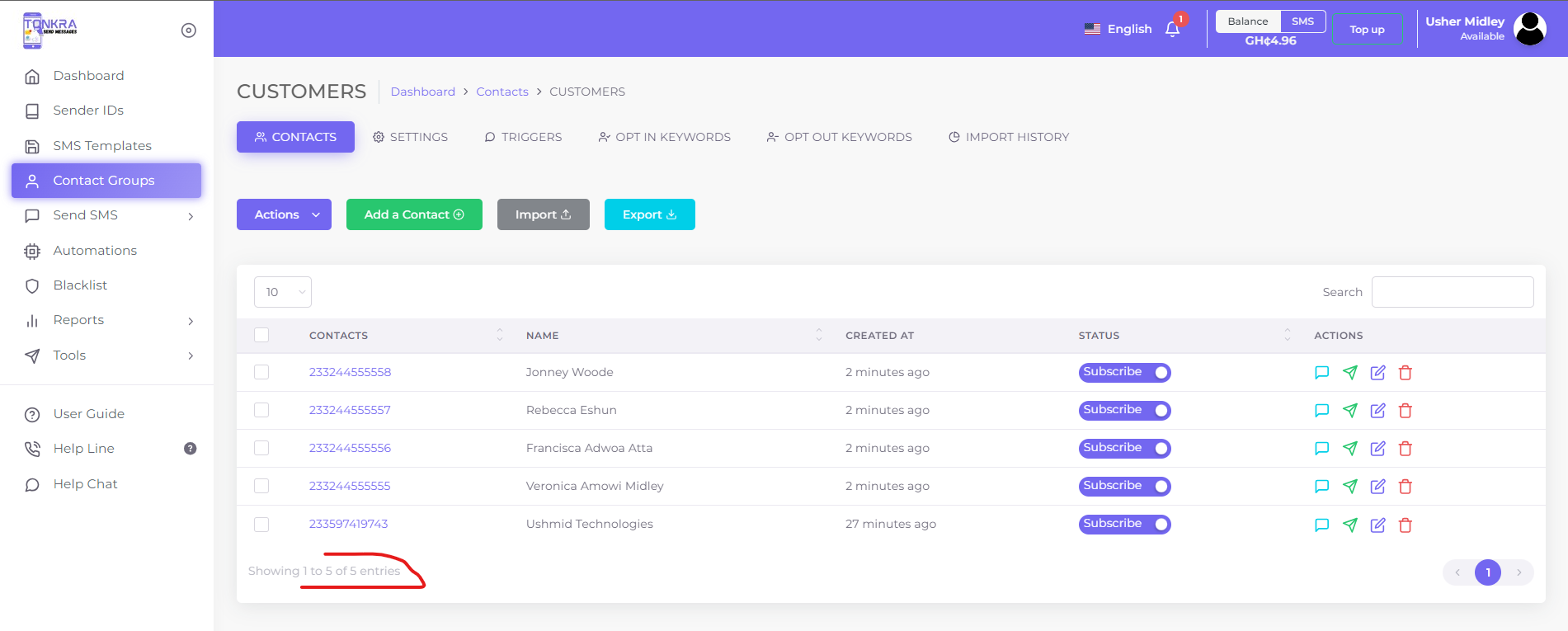Delete the Jonney Woode contact

click(1406, 373)
